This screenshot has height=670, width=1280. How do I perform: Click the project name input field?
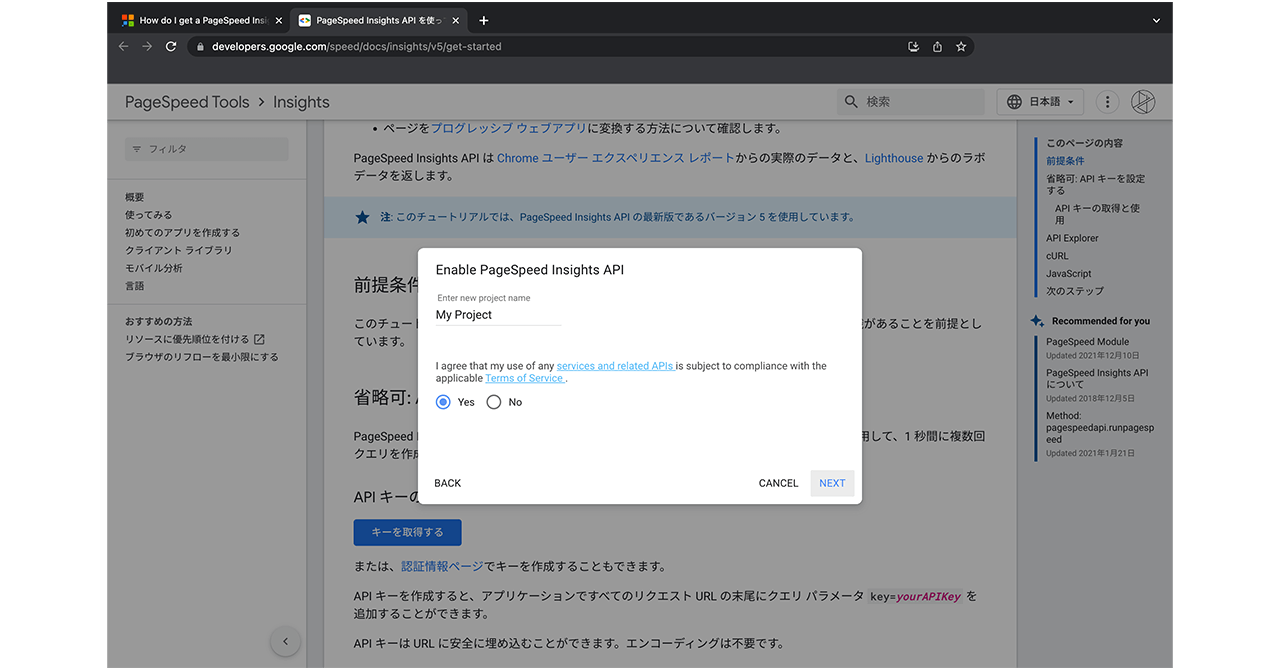498,315
